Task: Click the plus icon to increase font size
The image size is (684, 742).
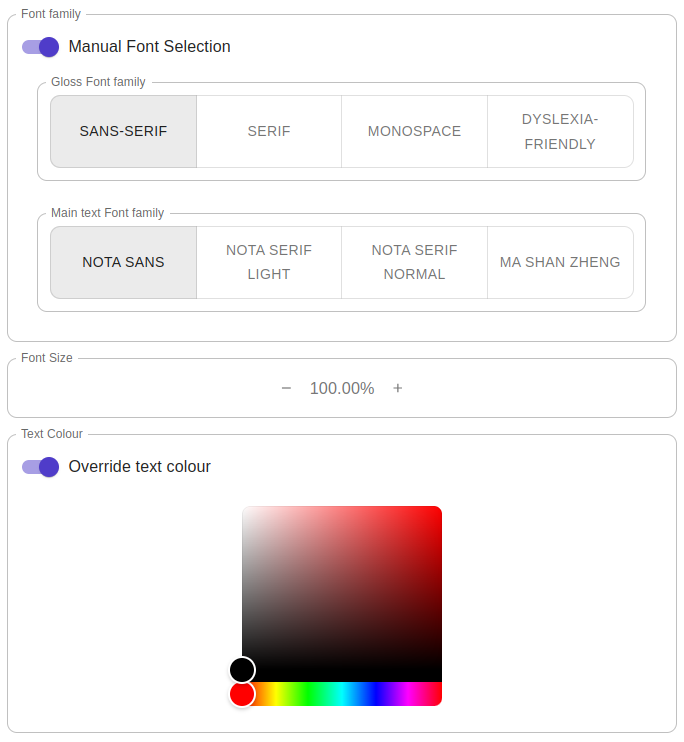Action: tap(398, 389)
